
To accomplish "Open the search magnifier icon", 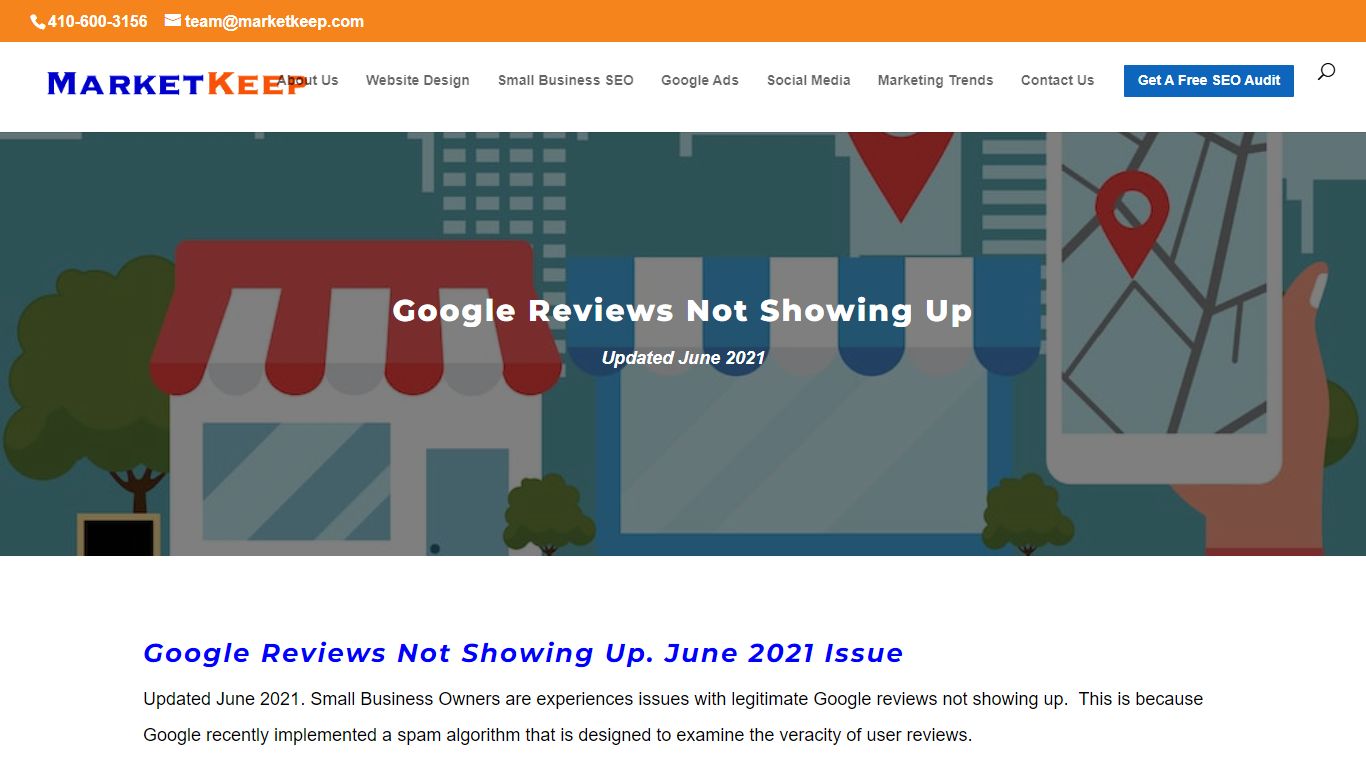I will point(1326,71).
